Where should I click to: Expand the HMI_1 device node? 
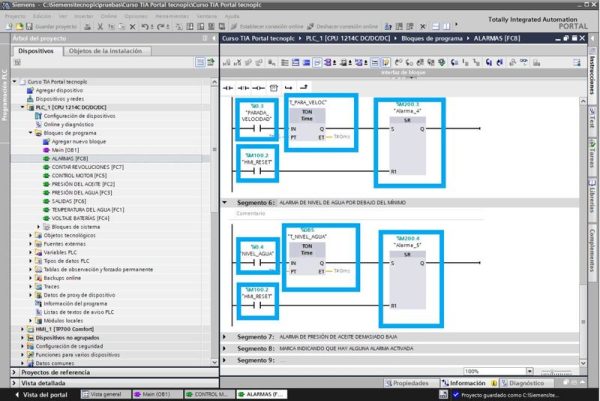click(x=23, y=329)
